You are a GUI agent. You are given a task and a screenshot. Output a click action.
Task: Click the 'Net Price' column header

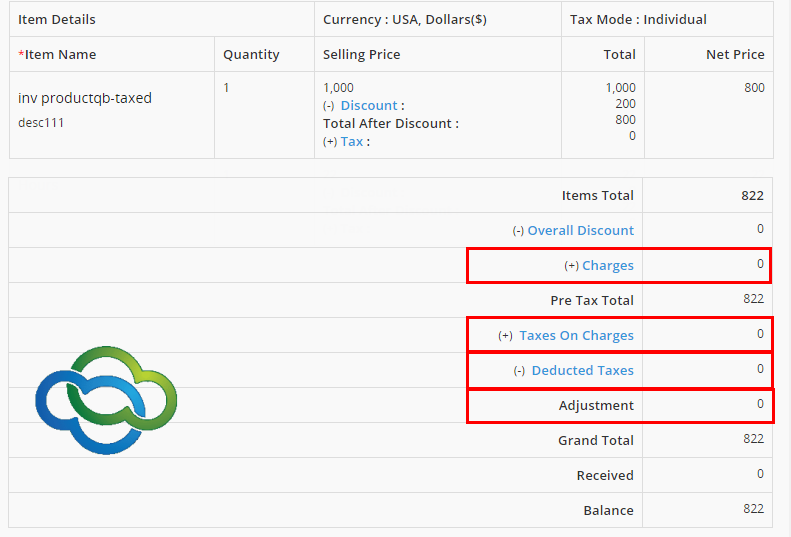[735, 55]
